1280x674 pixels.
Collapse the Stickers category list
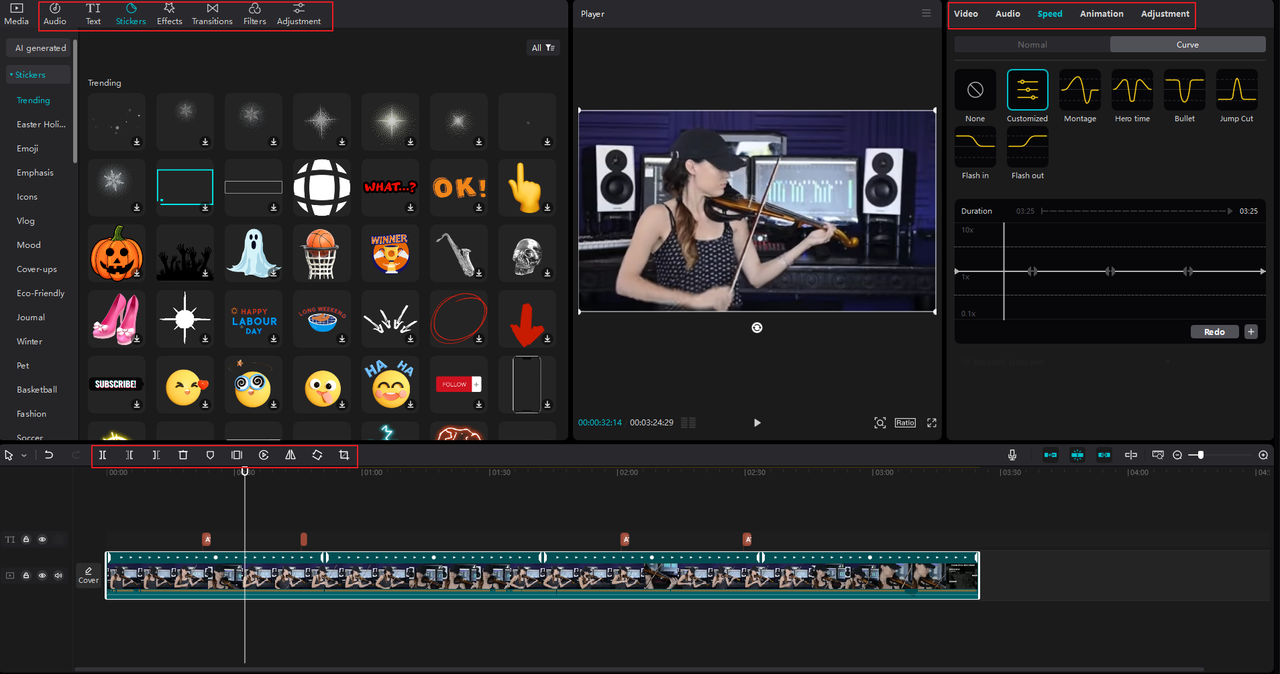pos(39,75)
